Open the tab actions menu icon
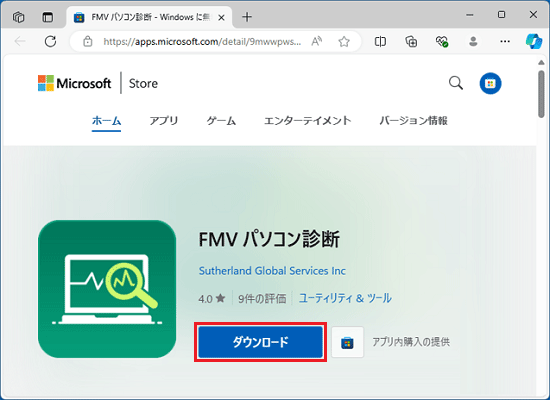The height and width of the screenshot is (400, 550). coord(48,17)
